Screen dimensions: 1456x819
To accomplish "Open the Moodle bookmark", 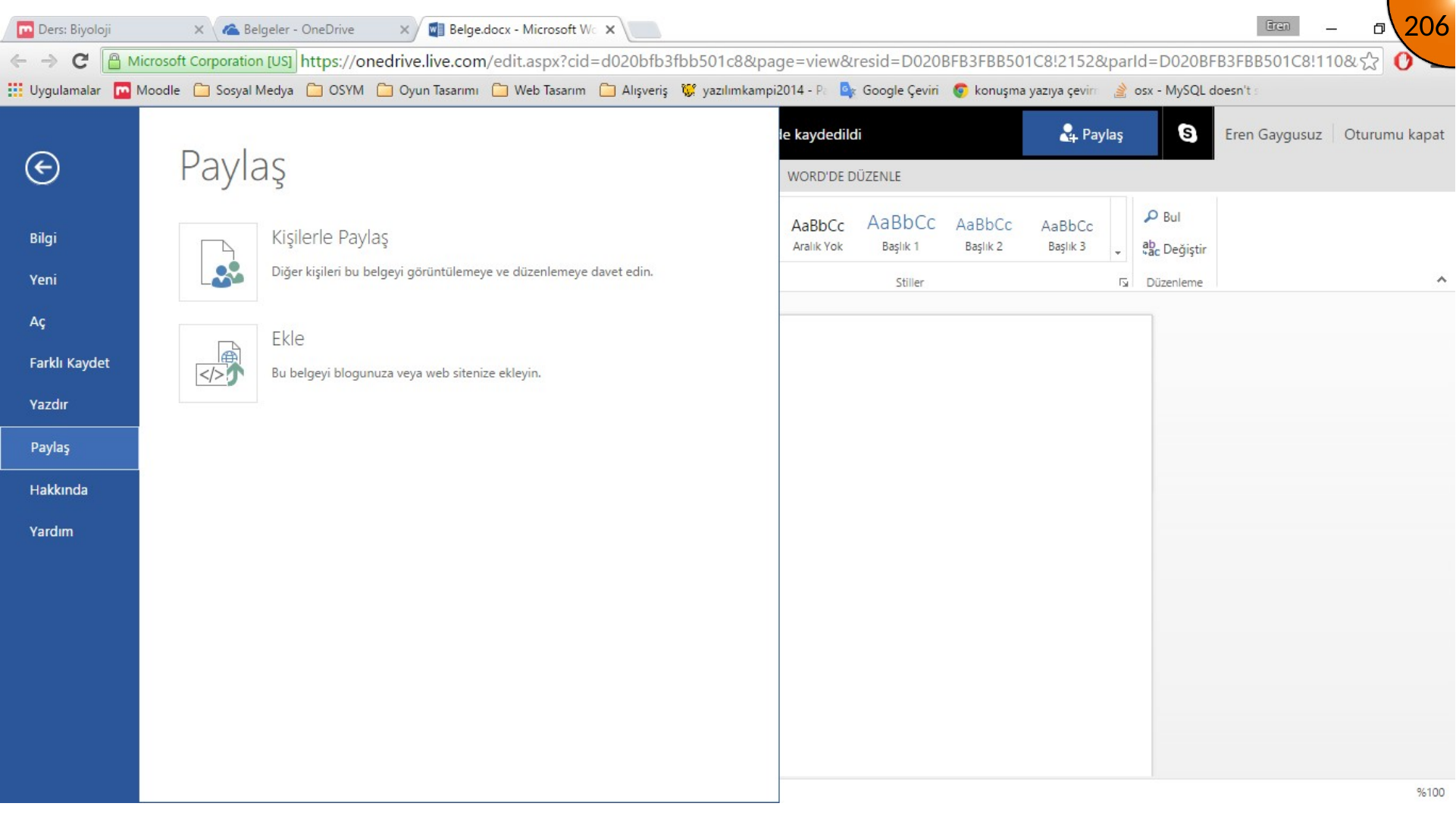I will pyautogui.click(x=147, y=90).
